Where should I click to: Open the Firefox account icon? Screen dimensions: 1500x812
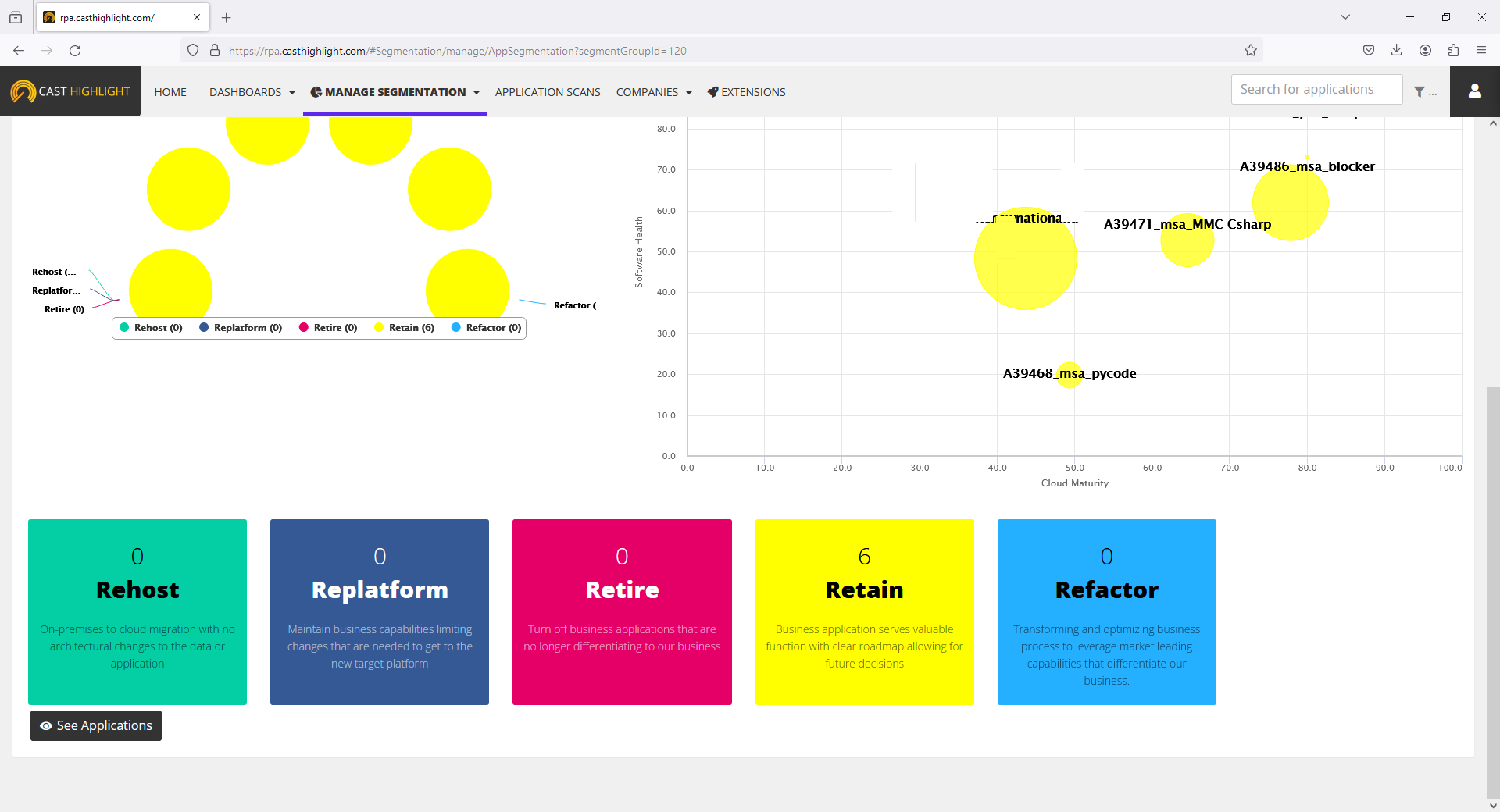(1425, 50)
